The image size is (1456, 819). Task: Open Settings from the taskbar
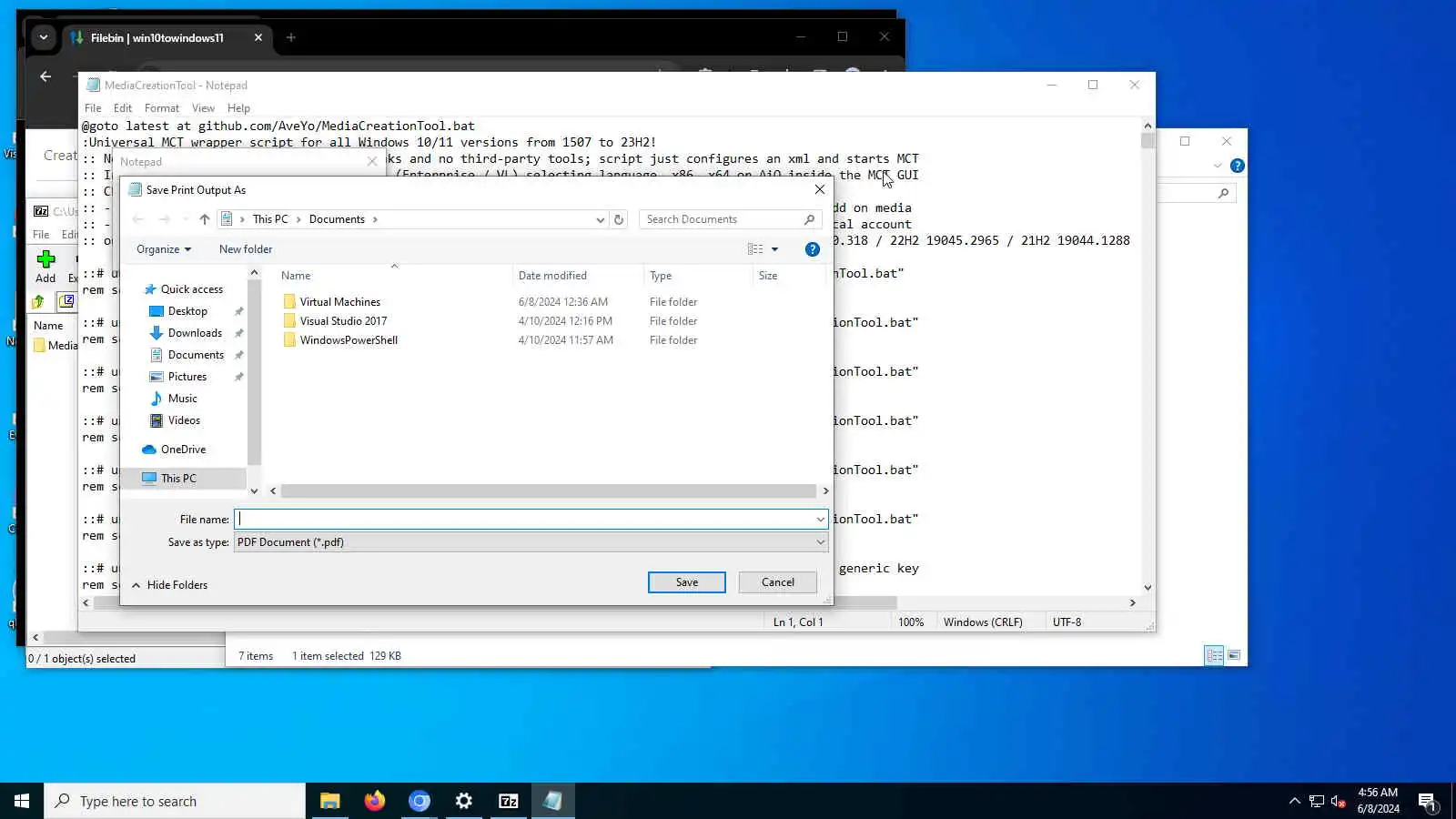click(463, 801)
